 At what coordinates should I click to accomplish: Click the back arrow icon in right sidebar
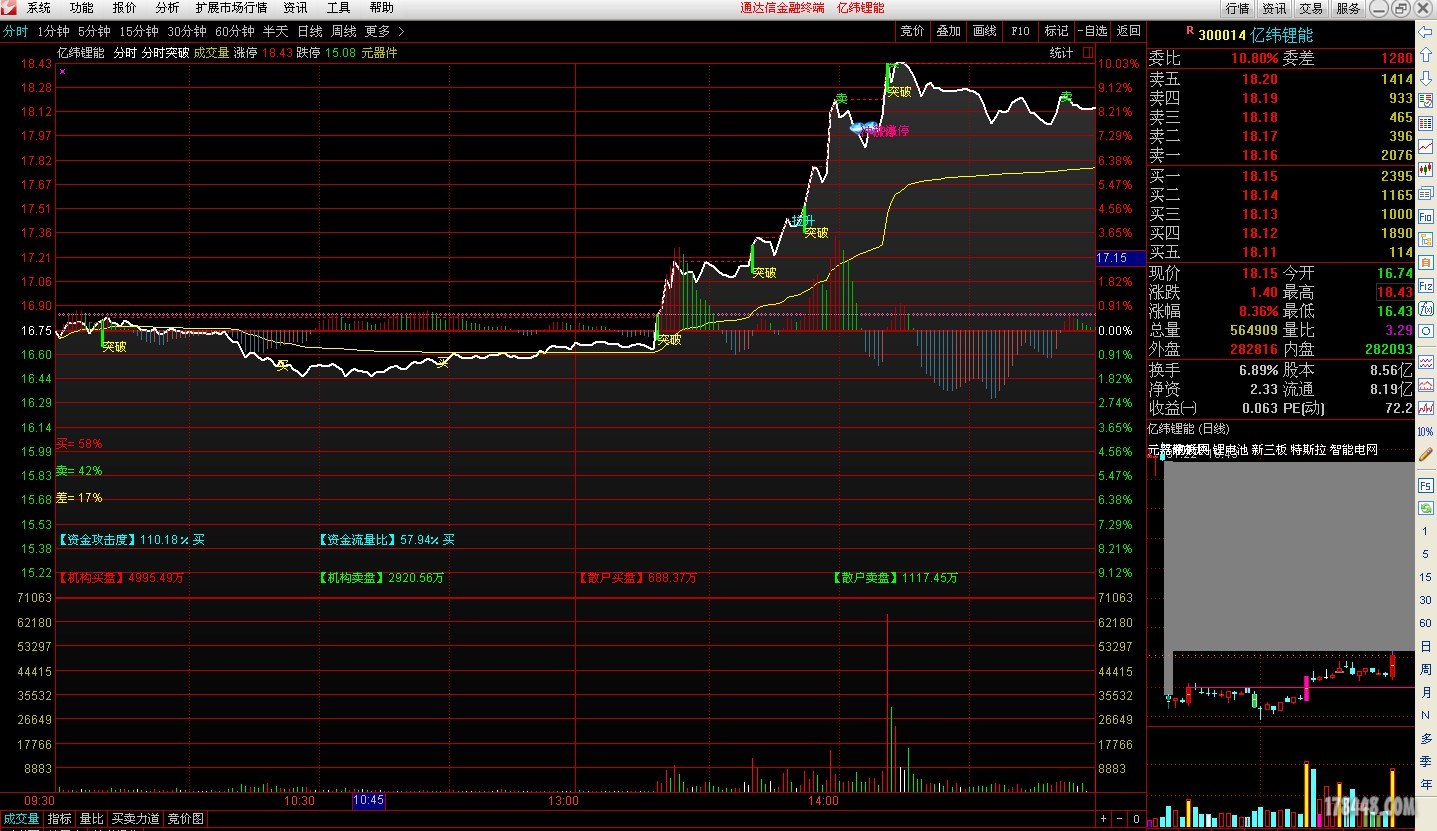pyautogui.click(x=1426, y=32)
